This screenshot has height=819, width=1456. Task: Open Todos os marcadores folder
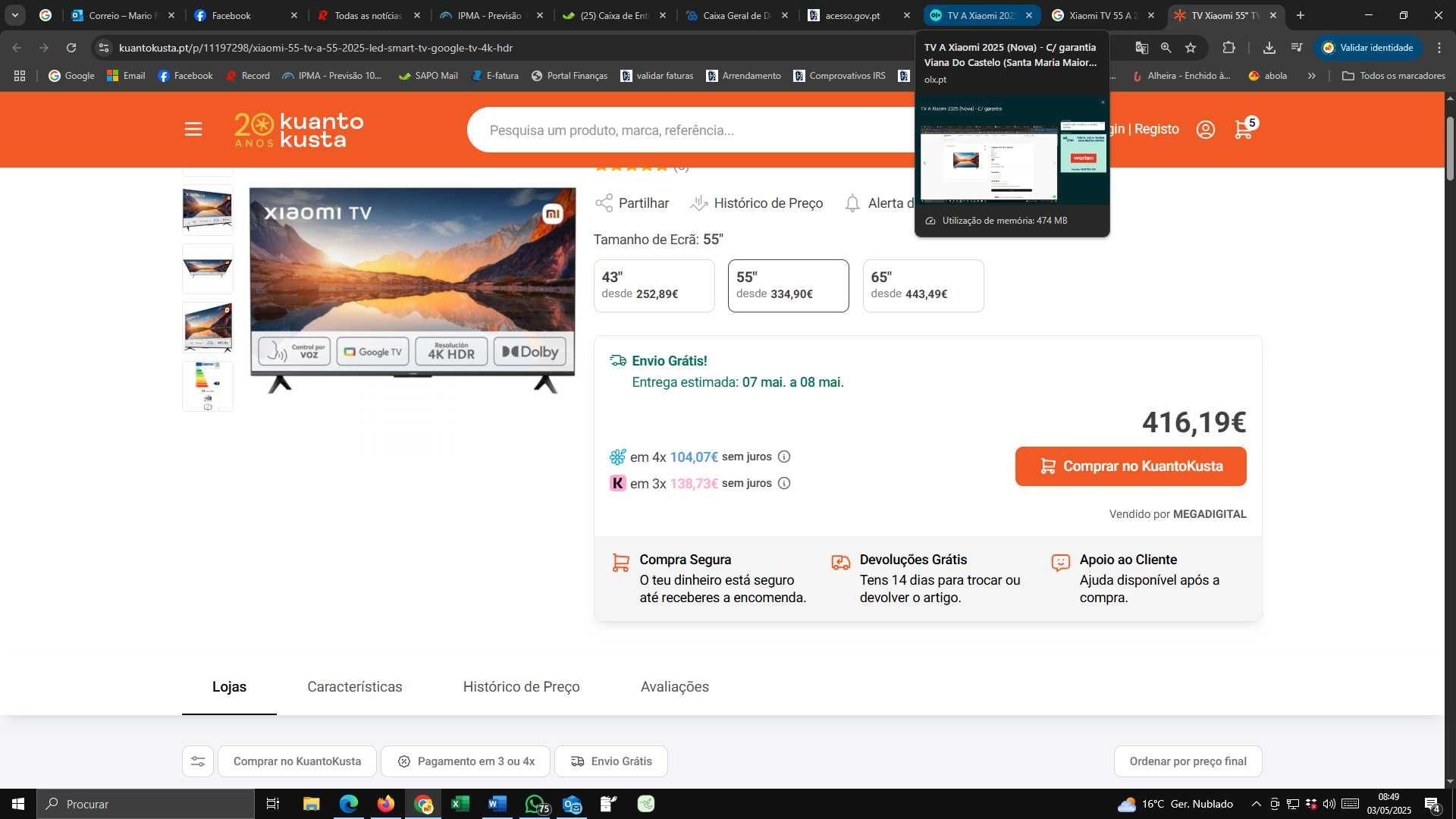1394,76
